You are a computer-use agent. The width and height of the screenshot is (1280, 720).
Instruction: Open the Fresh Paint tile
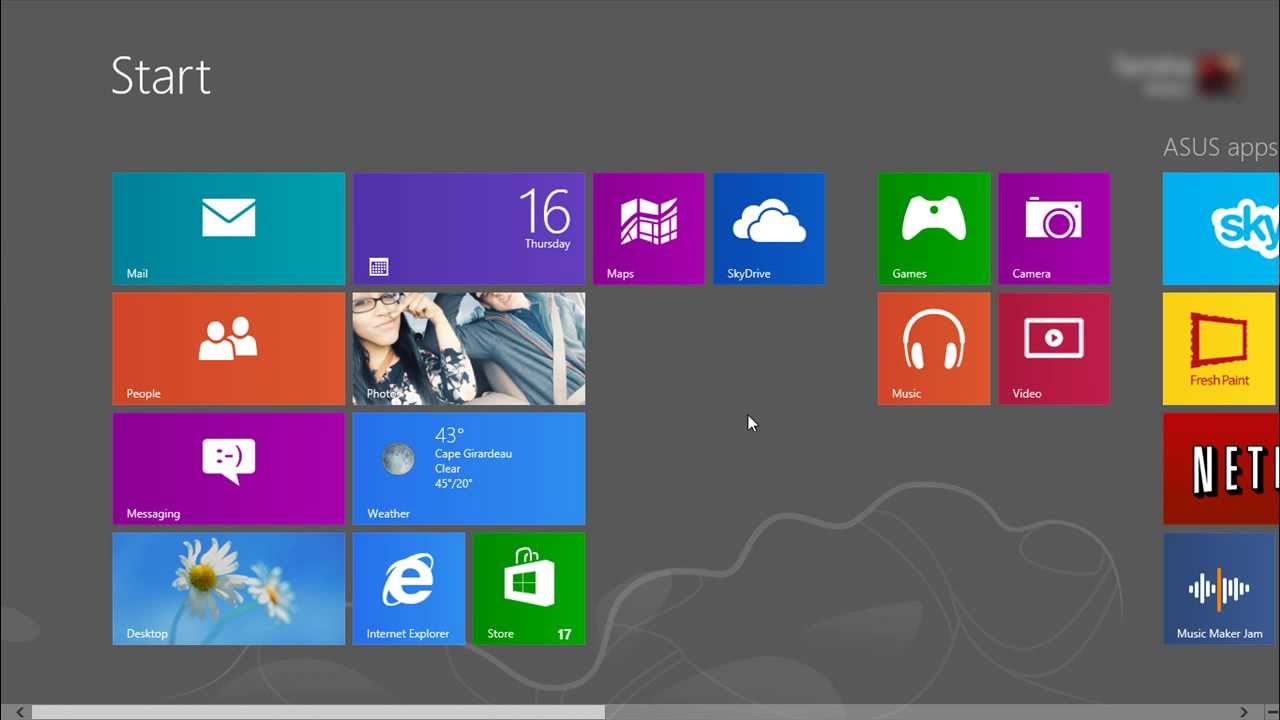[1221, 349]
